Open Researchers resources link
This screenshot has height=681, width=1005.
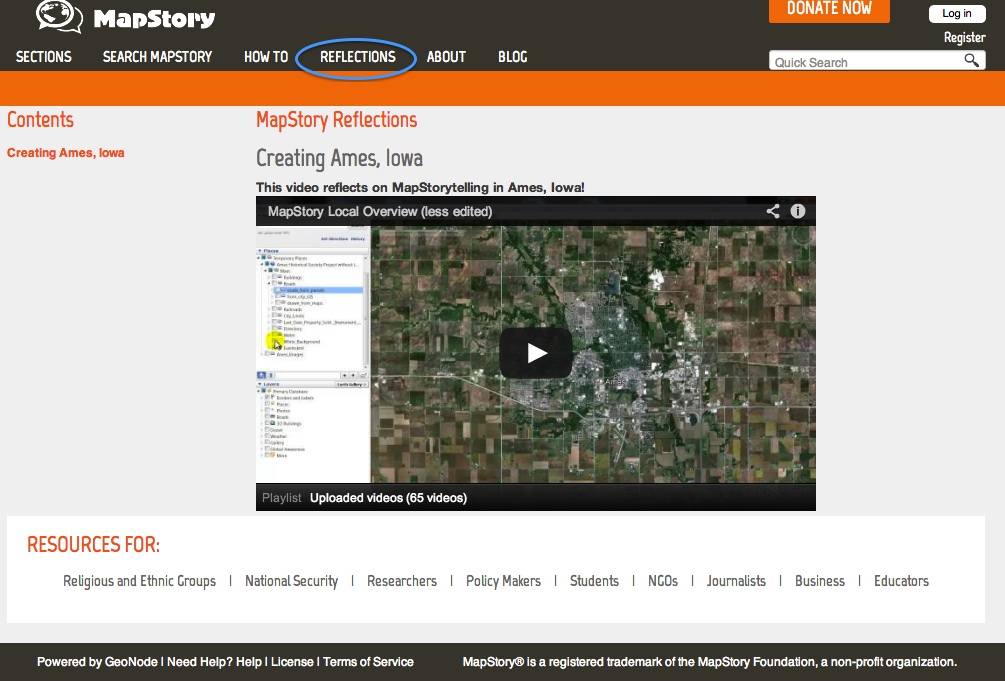(x=402, y=581)
